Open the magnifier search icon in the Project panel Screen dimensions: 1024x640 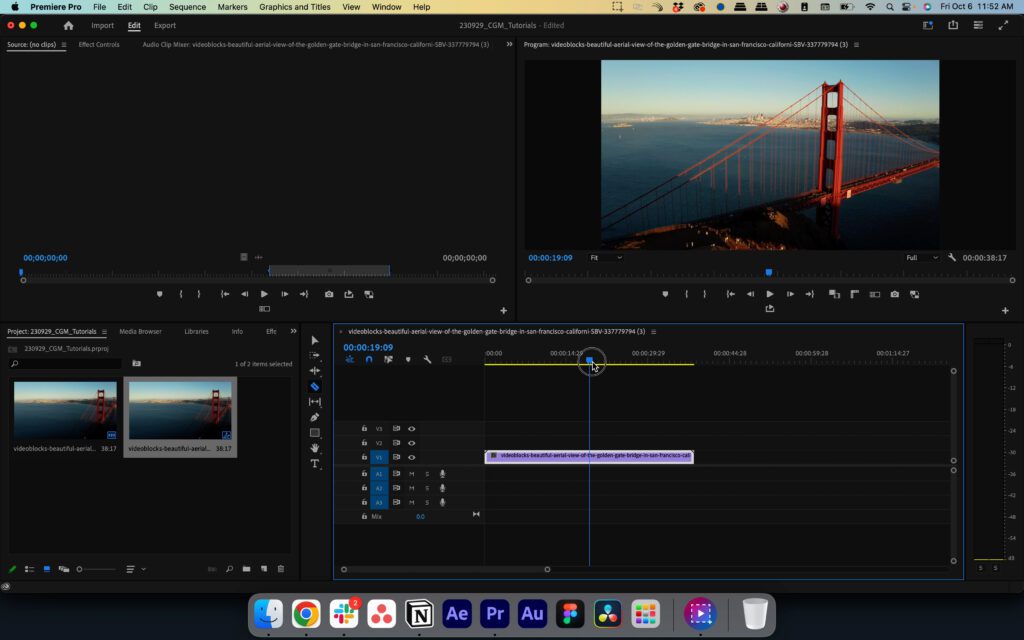pos(230,568)
